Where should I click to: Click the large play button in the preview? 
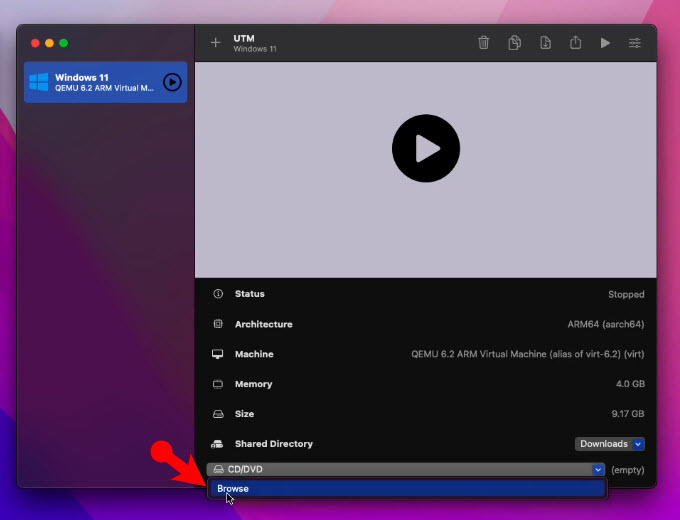(426, 148)
